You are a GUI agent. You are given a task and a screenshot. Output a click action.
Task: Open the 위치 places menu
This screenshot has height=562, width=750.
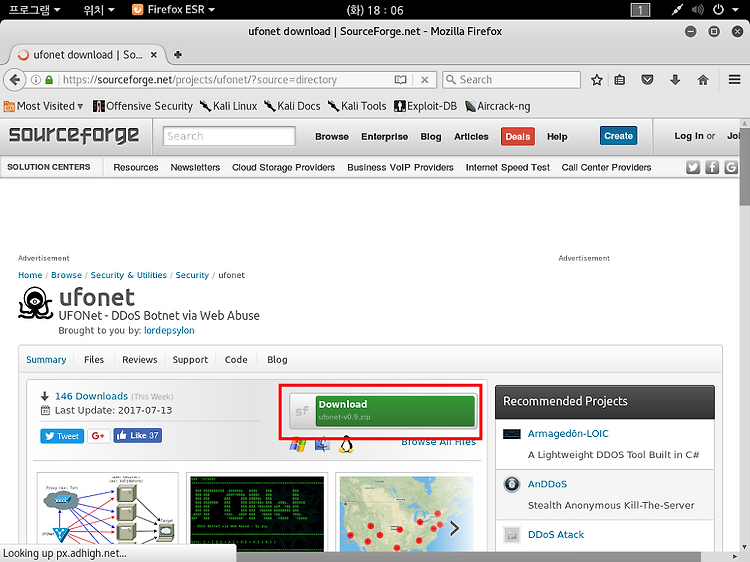tap(99, 10)
